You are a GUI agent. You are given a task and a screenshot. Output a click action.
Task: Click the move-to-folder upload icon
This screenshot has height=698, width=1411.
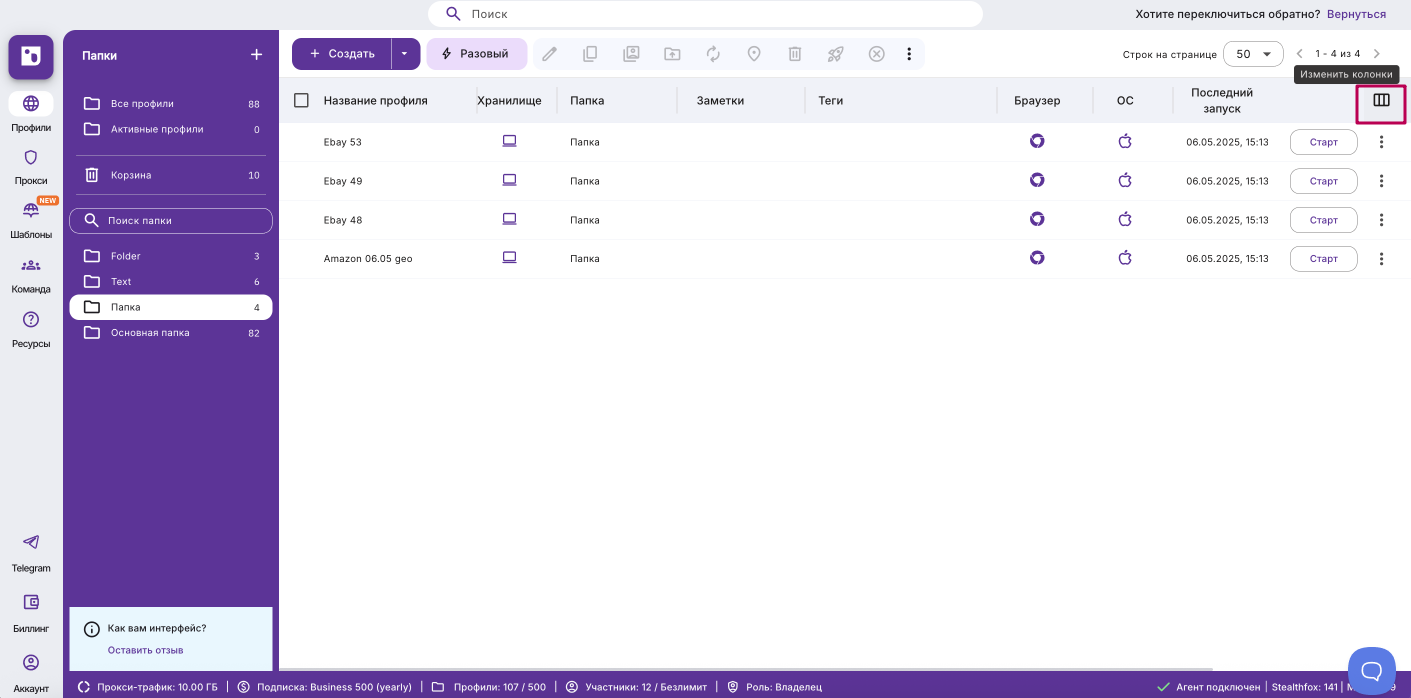[672, 54]
